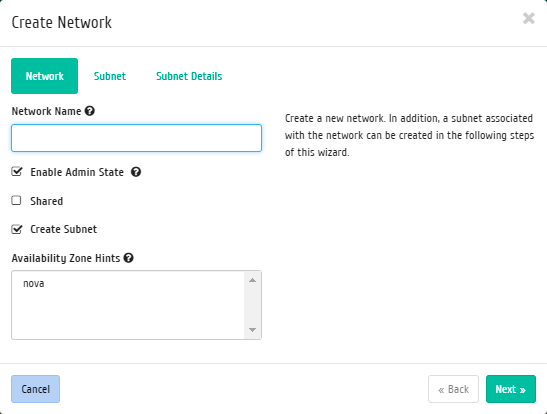Viewport: 547px width, 414px height.
Task: Focus the Network Name input field
Action: [136, 138]
